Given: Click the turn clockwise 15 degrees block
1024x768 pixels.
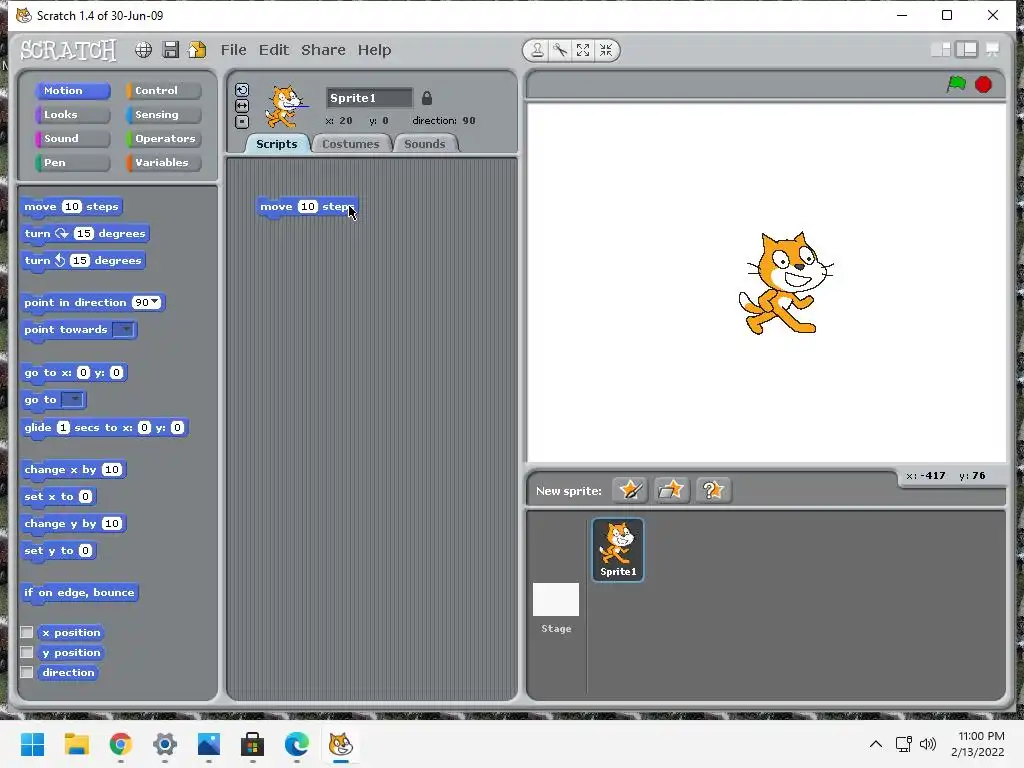Looking at the screenshot, I should pos(85,234).
